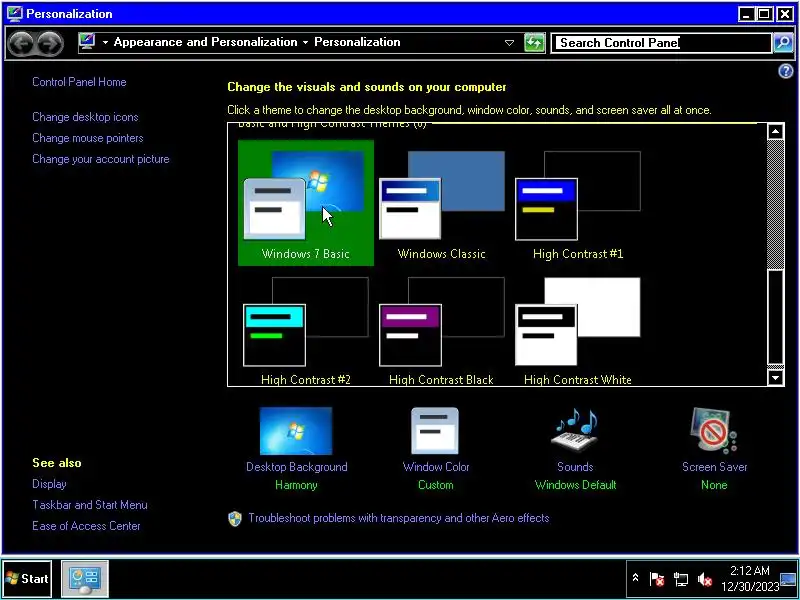Click the Desktop Background picture icon
Screen dimensions: 800x600
[296, 431]
